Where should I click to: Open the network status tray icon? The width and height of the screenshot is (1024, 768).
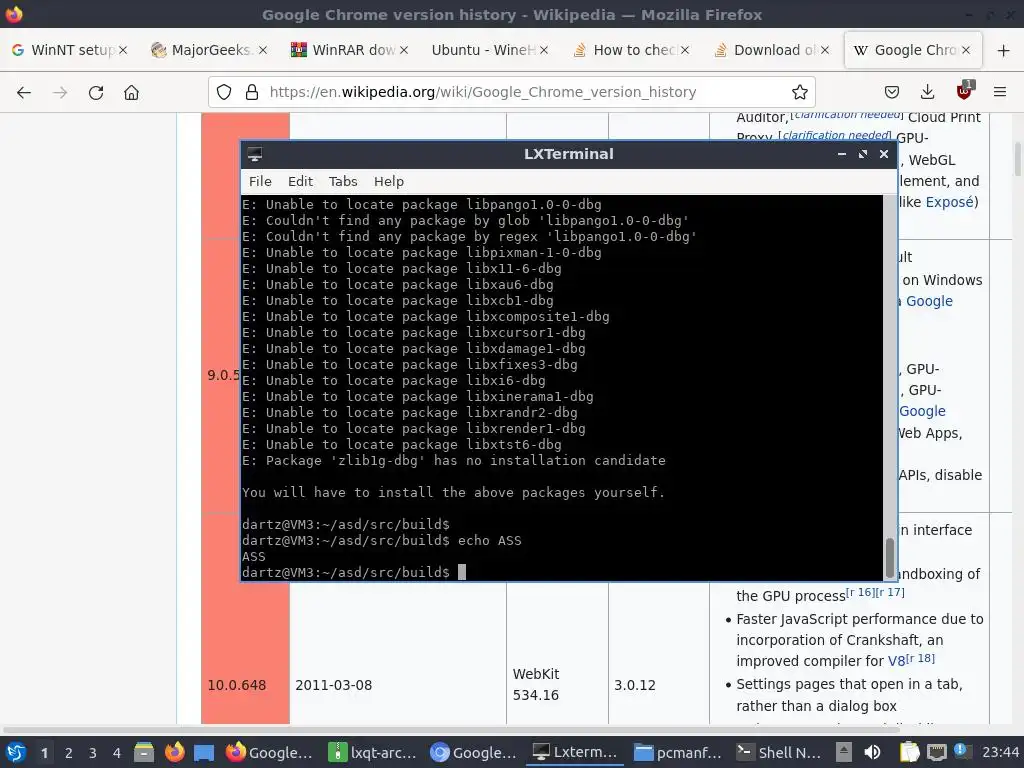pos(936,752)
